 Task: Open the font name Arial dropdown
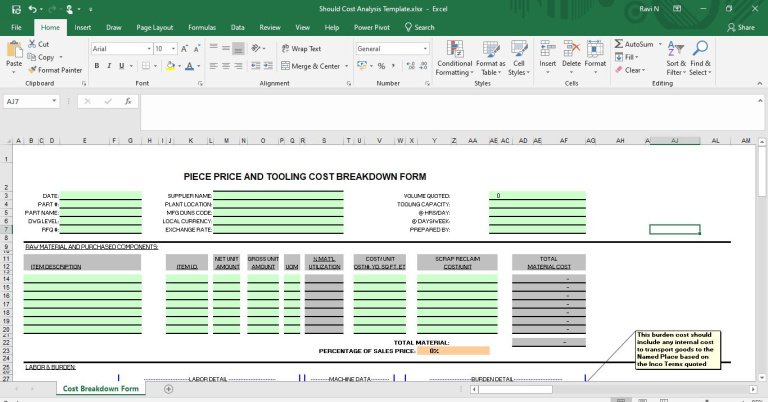tap(149, 48)
